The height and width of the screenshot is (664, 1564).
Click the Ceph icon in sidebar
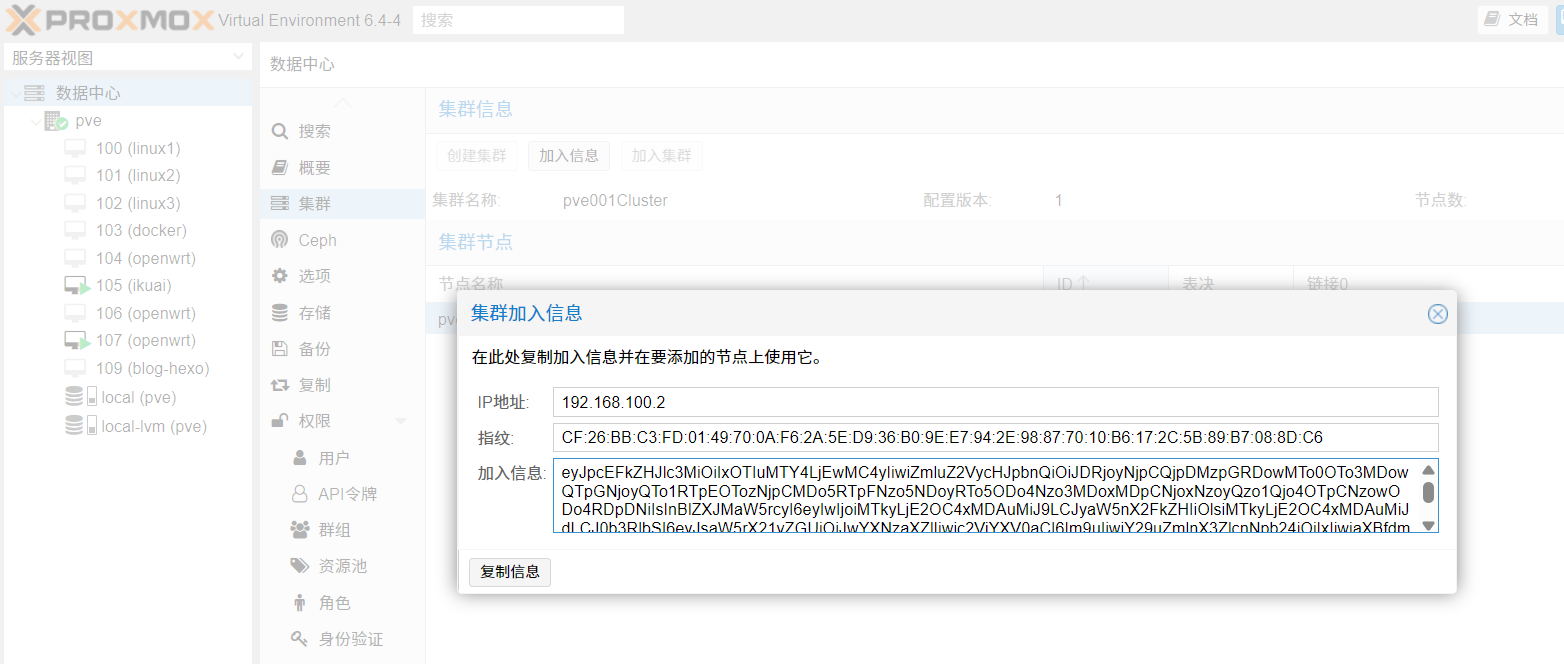tap(280, 240)
